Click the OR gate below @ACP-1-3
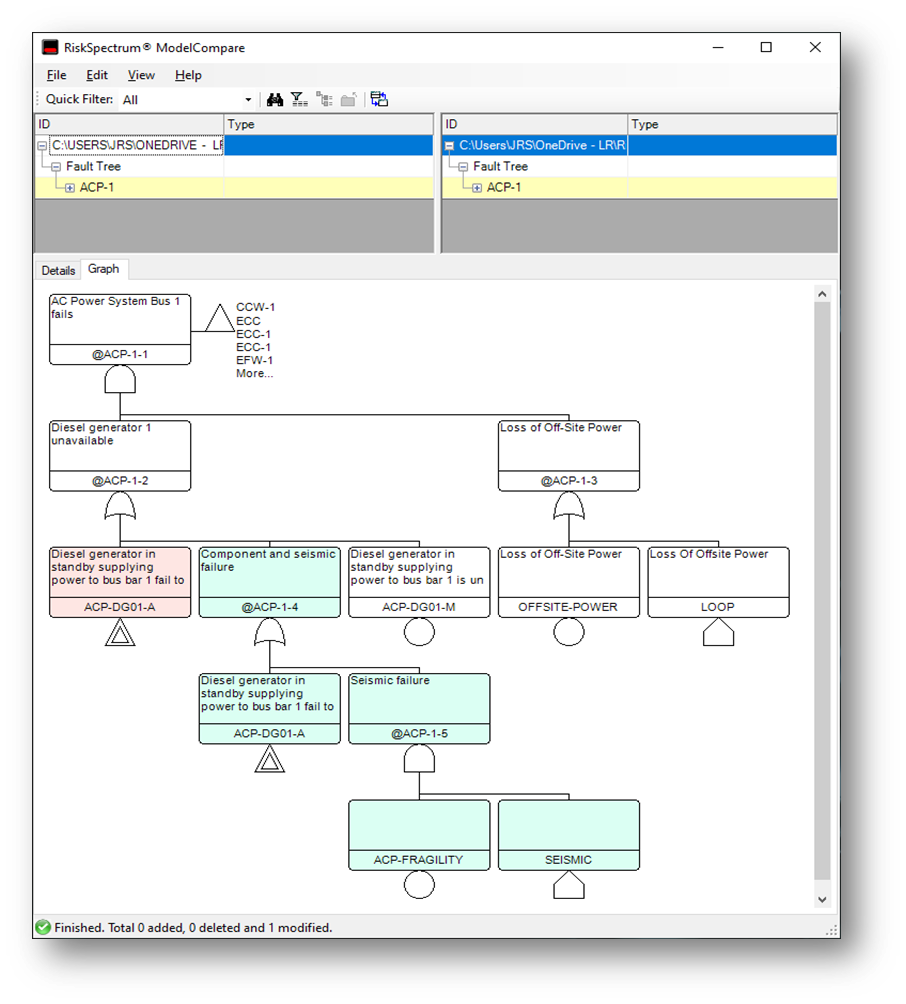The height and width of the screenshot is (1004, 906). pyautogui.click(x=568, y=507)
